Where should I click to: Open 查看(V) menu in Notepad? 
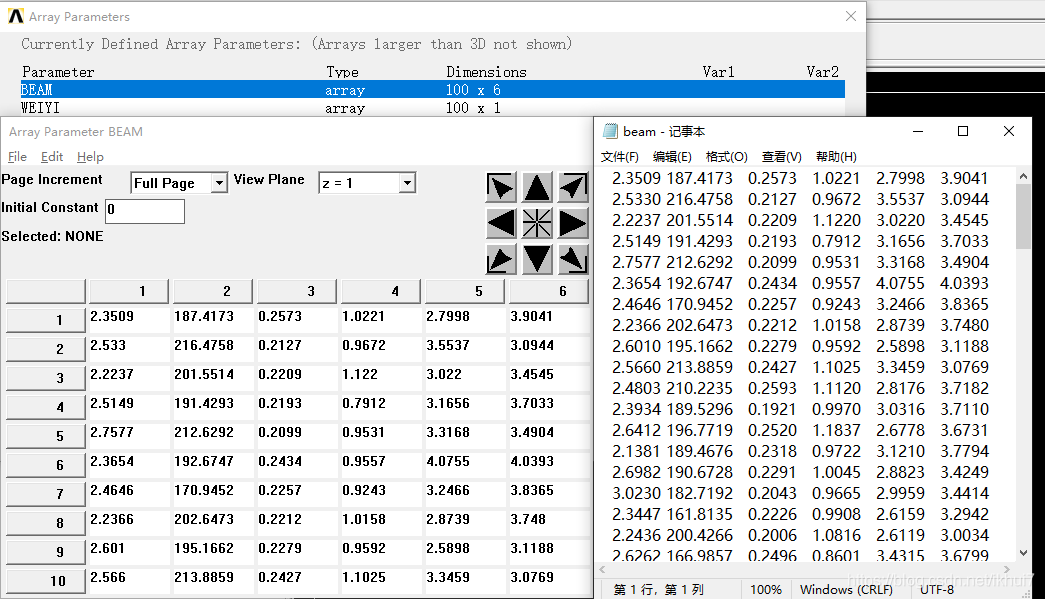coord(782,157)
